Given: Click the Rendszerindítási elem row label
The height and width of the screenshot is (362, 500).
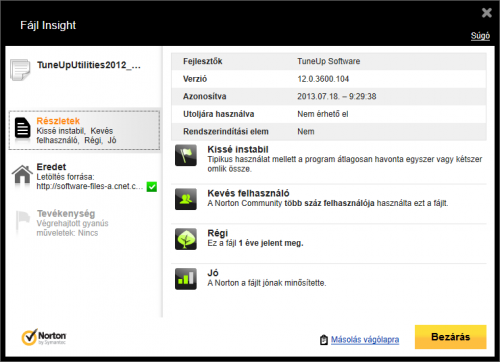Looking at the screenshot, I should 226,132.
